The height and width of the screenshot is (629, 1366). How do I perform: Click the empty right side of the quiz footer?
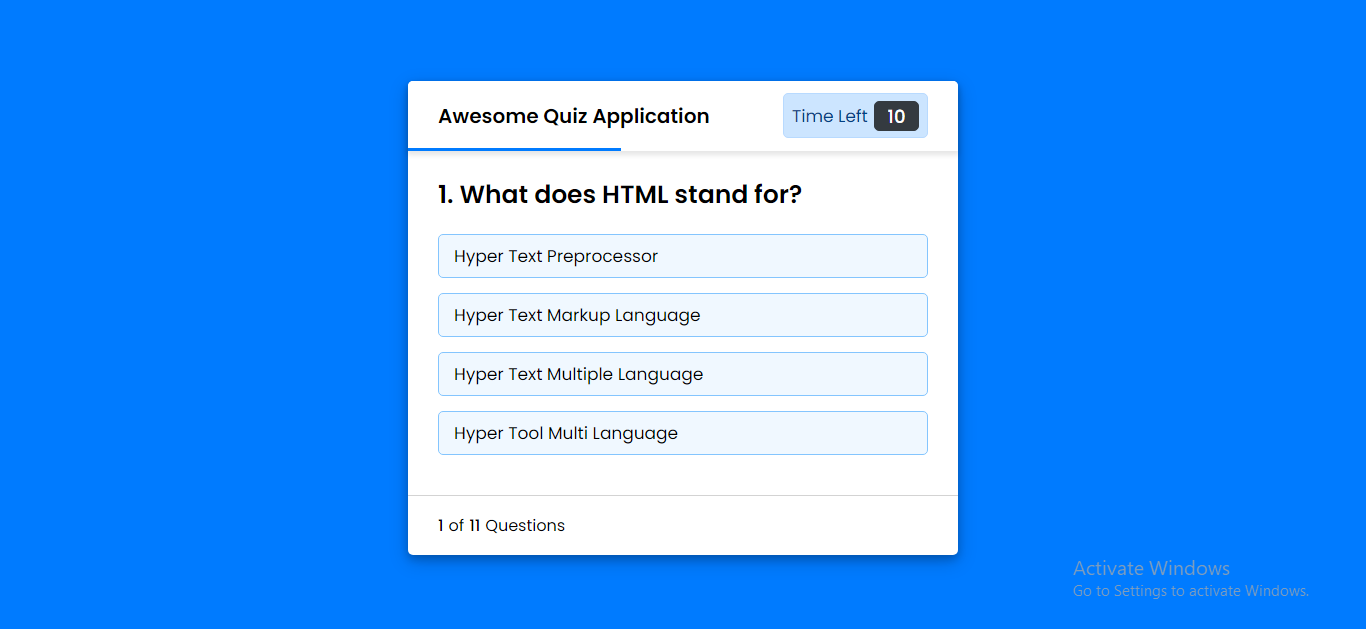(x=800, y=526)
